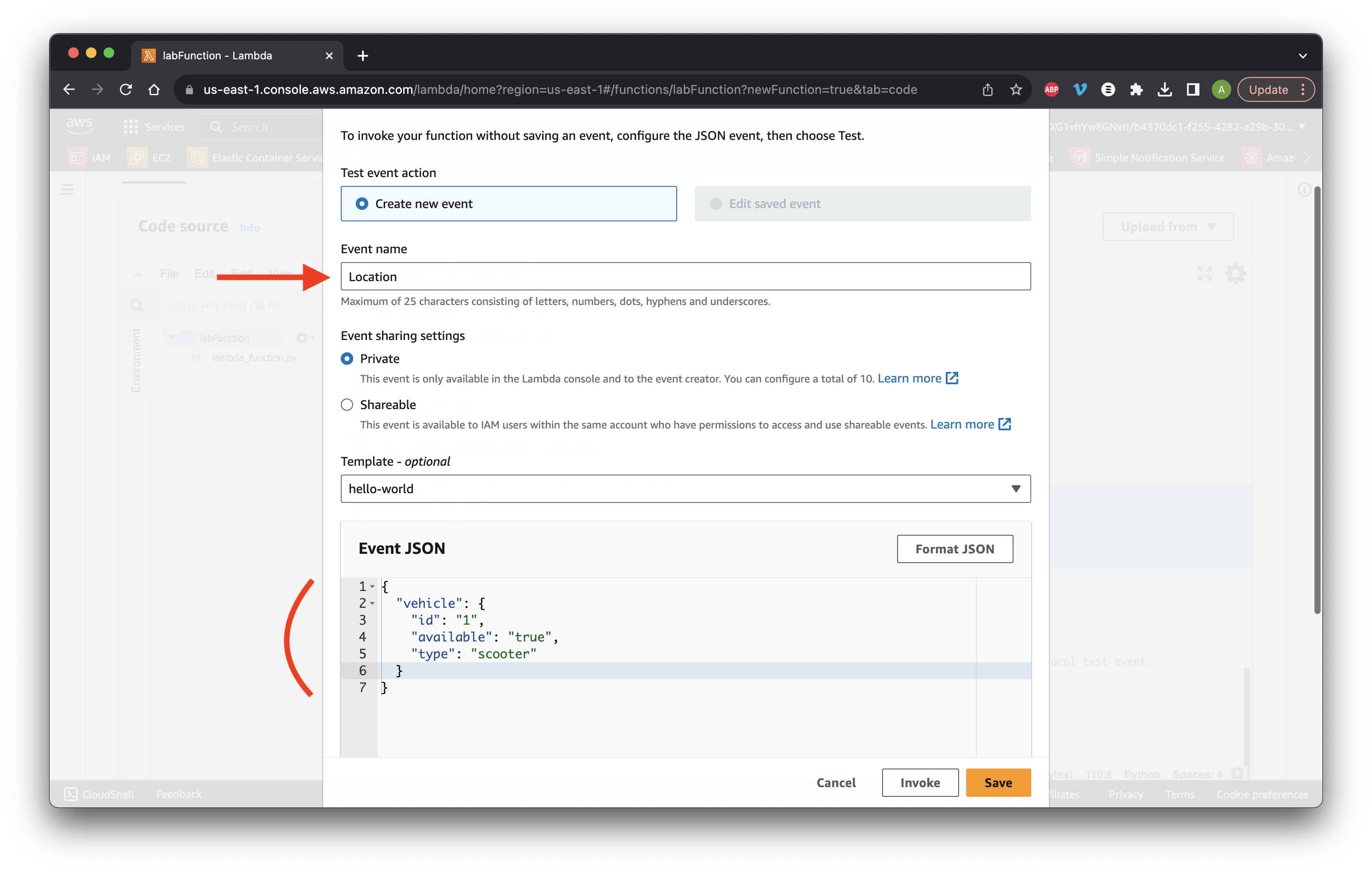
Task: Click the editor fullscreen icon
Action: (x=1205, y=274)
